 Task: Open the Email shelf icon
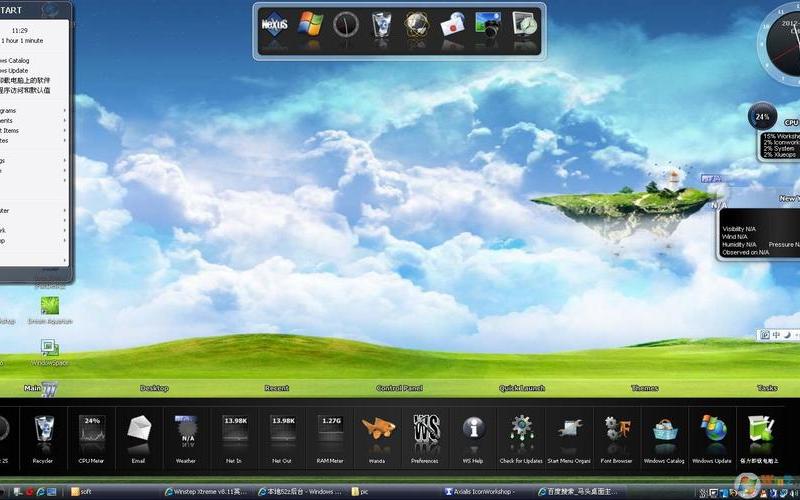139,428
